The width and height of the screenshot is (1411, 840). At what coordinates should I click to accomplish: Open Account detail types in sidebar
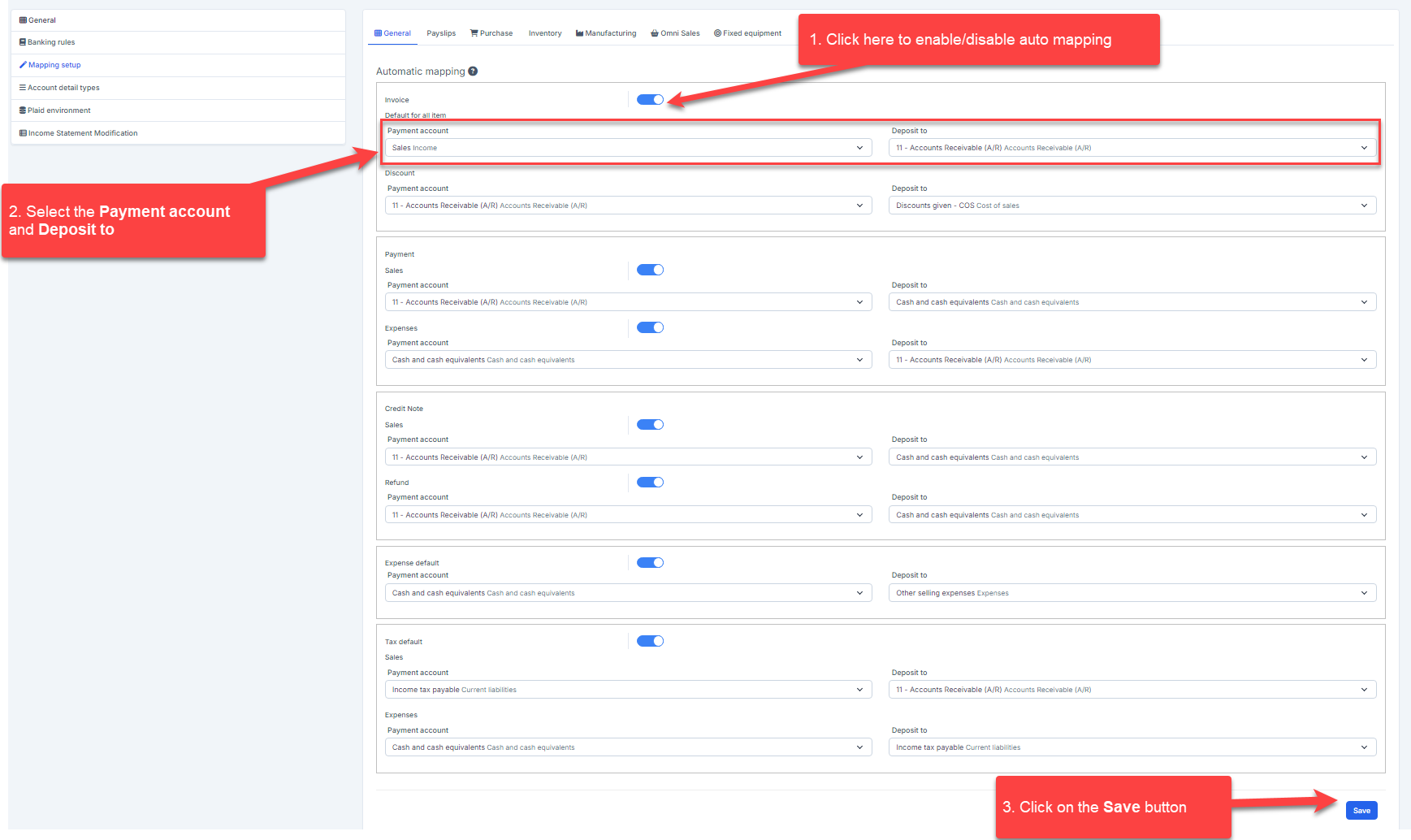(63, 88)
